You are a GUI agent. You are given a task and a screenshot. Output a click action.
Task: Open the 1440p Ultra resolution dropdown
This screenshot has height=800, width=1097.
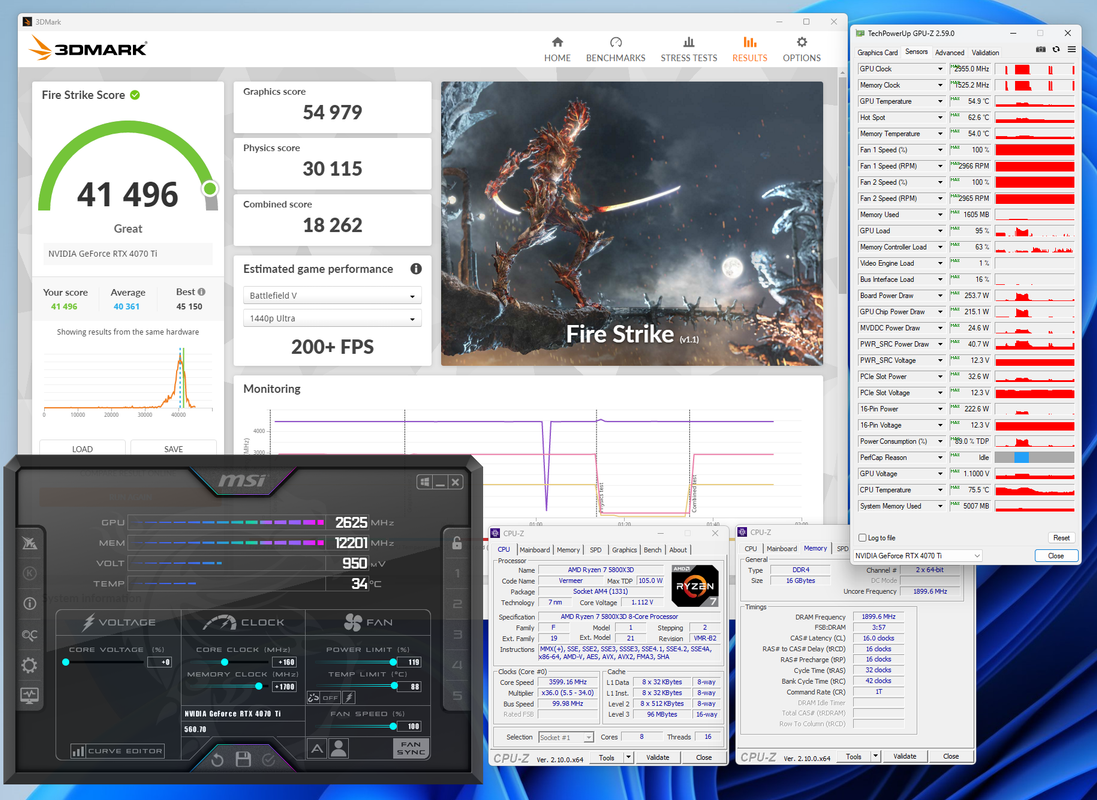coord(332,318)
